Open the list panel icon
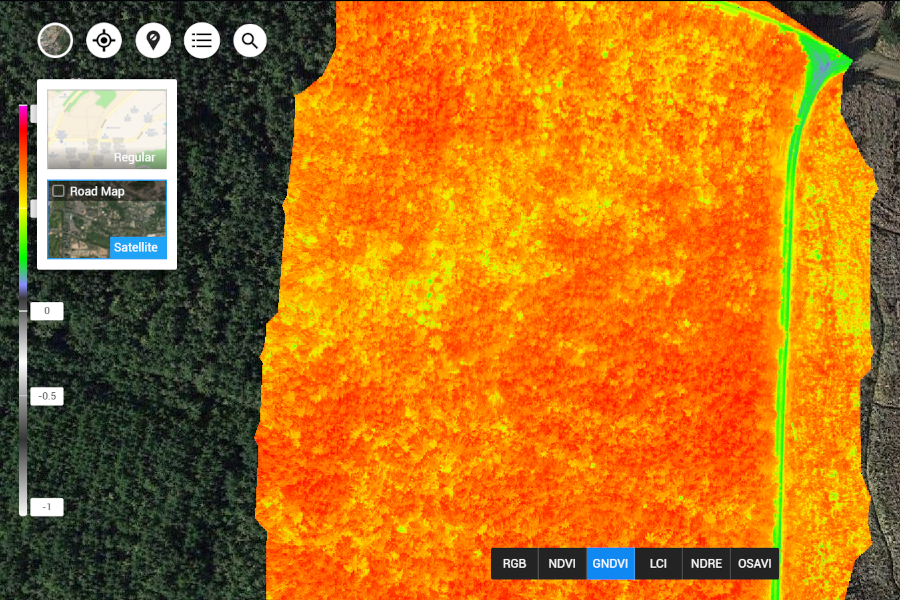The height and width of the screenshot is (600, 900). tap(201, 40)
